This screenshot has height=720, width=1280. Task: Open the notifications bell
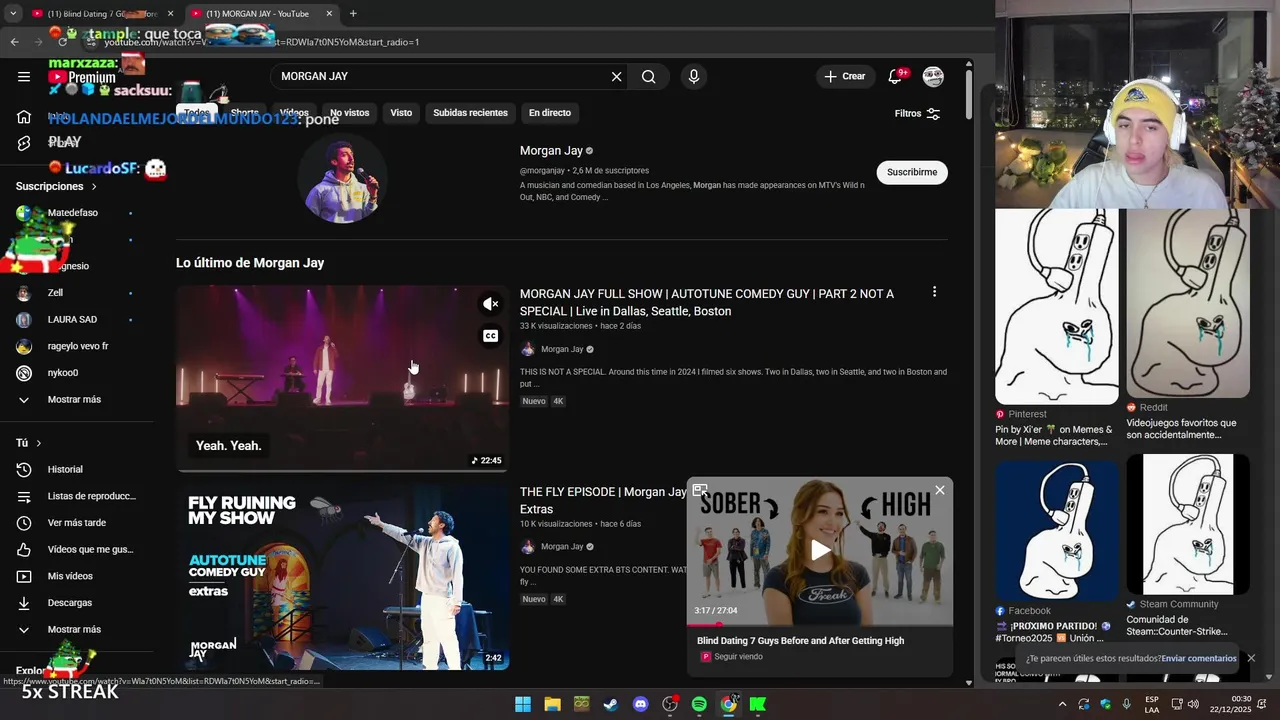click(895, 76)
